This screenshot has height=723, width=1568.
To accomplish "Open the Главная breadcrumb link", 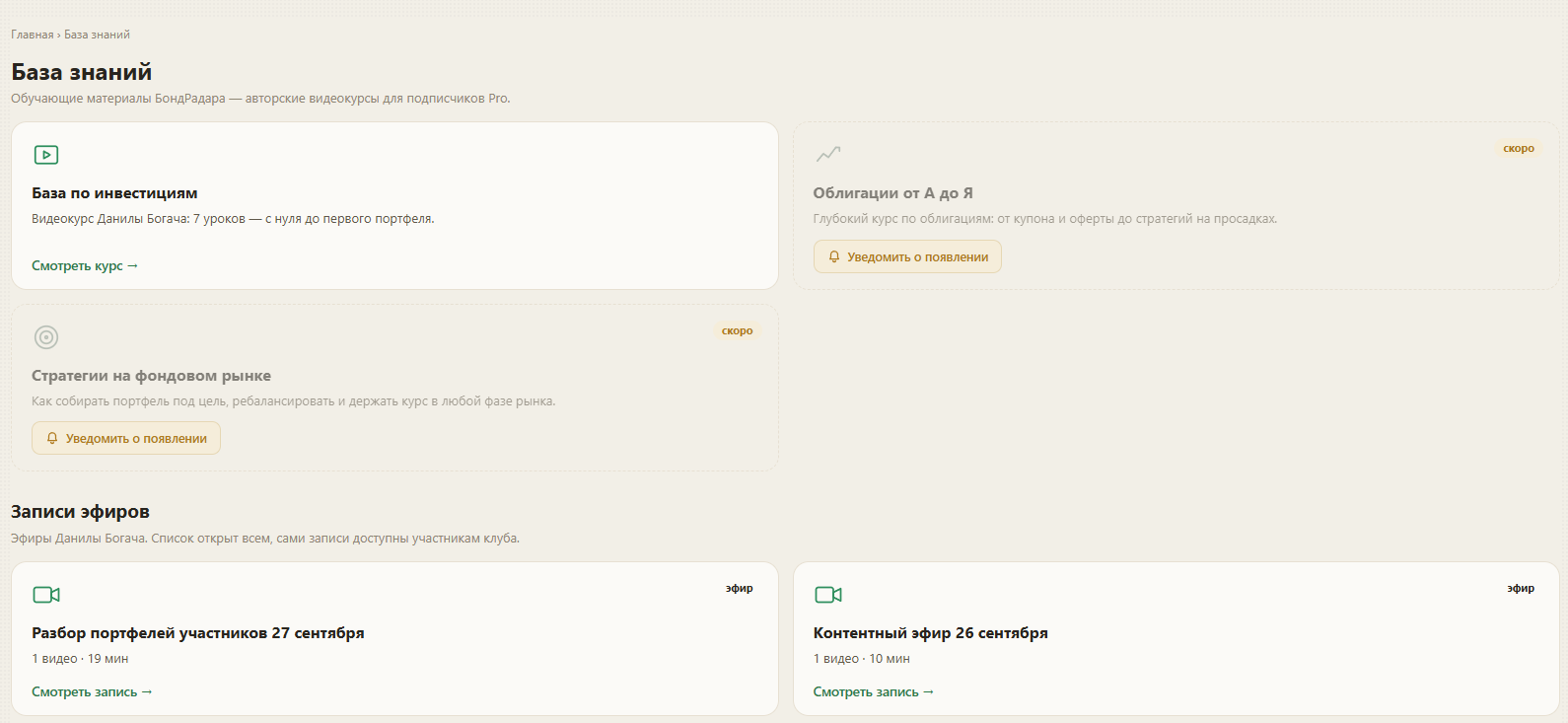I will tap(33, 35).
